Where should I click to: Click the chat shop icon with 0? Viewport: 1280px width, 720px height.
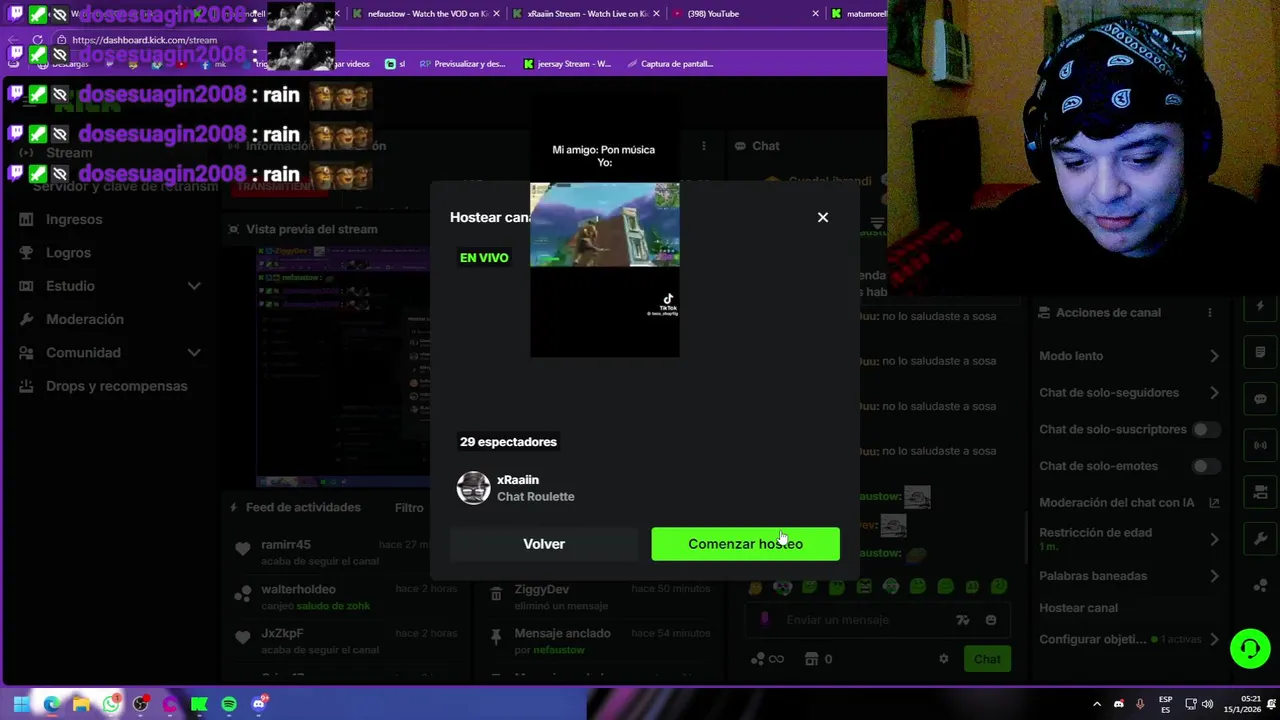[x=818, y=659]
